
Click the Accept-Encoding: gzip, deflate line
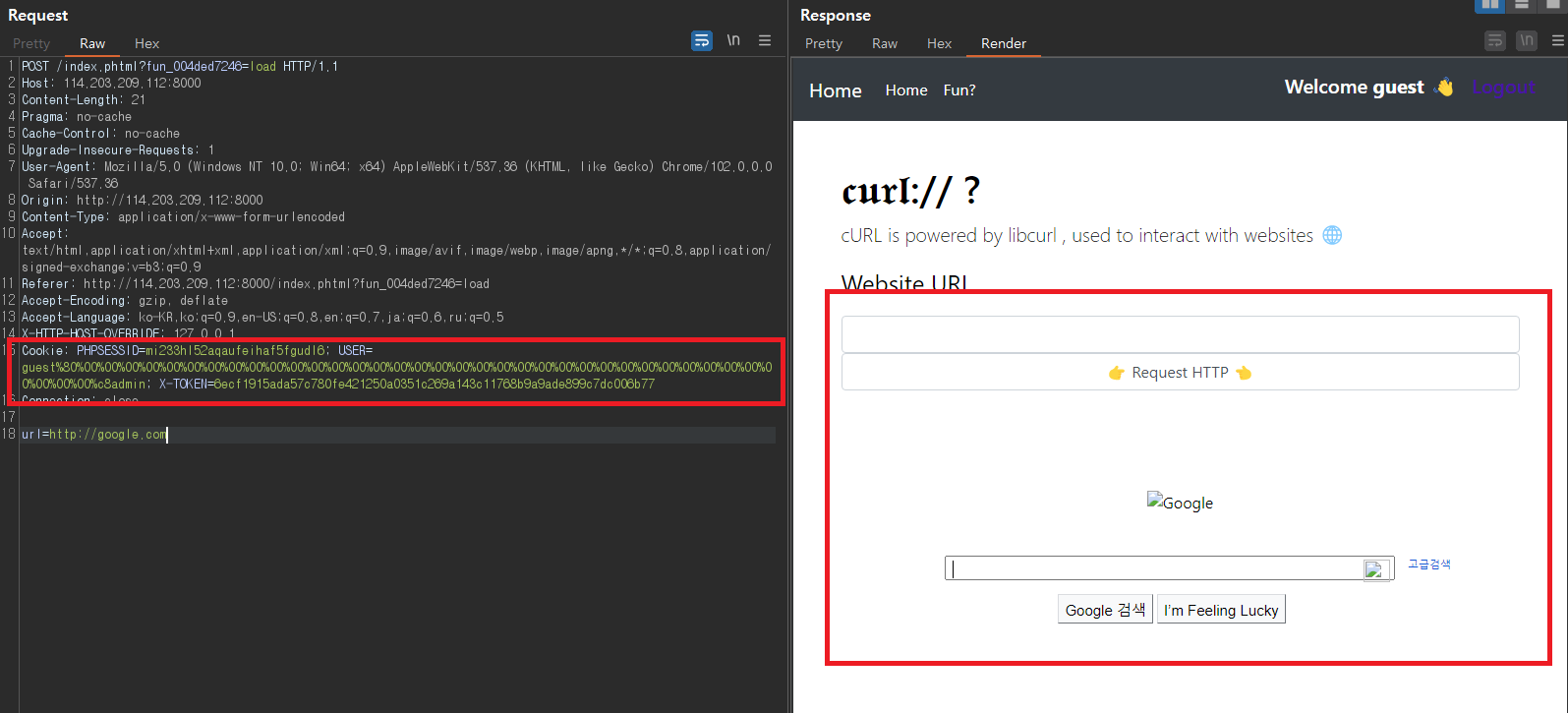[x=125, y=300]
